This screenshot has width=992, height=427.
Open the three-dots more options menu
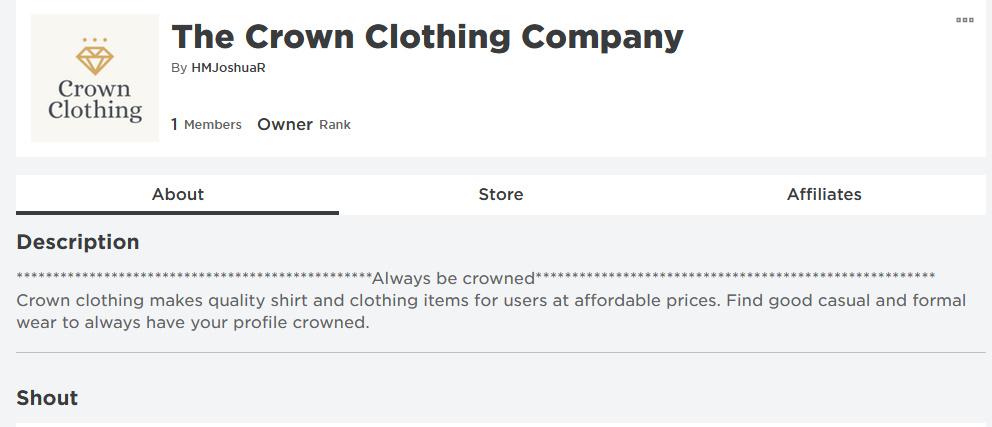coord(965,20)
